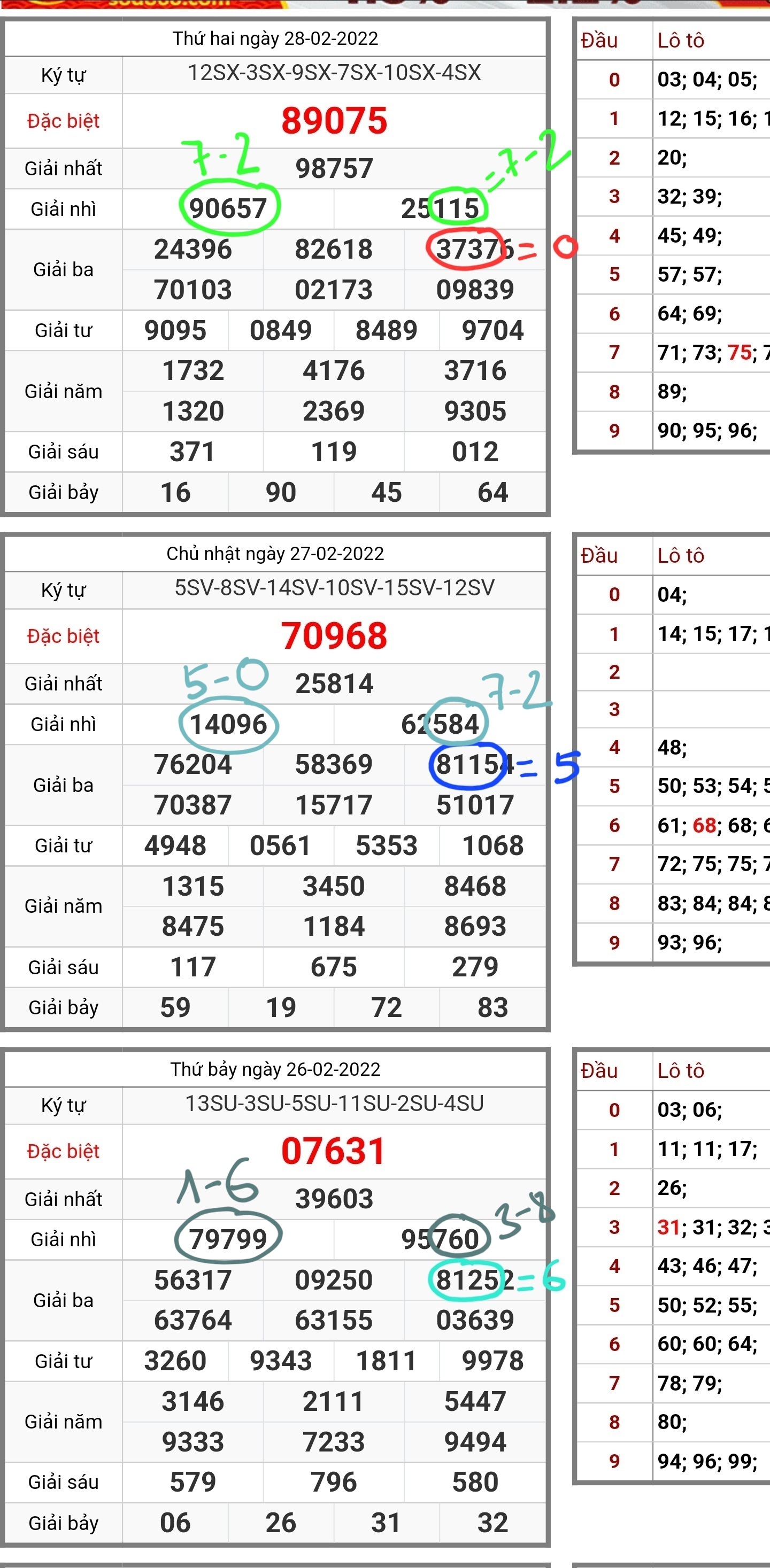
Task: Tap Giải ba number 63155
Action: pyautogui.click(x=334, y=1320)
